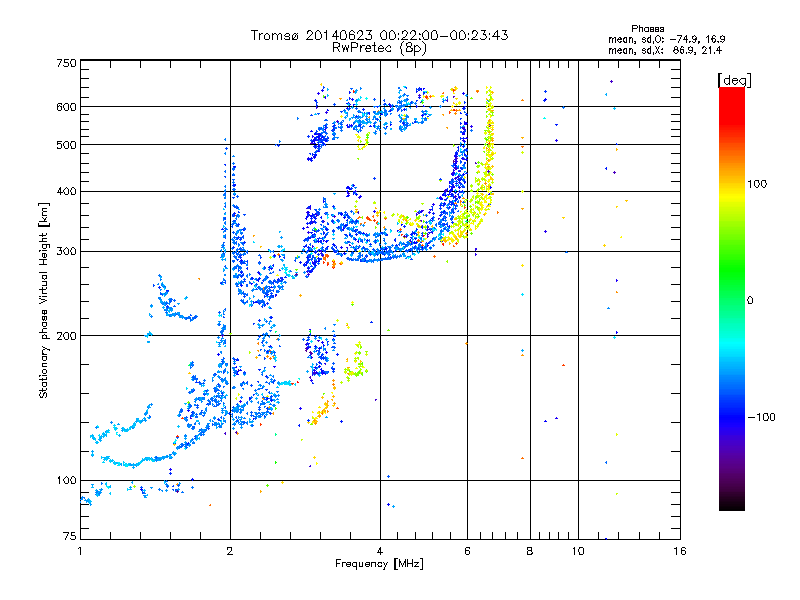
Task: Select the 'RwPretec (8p)' subtitle
Action: tap(379, 48)
